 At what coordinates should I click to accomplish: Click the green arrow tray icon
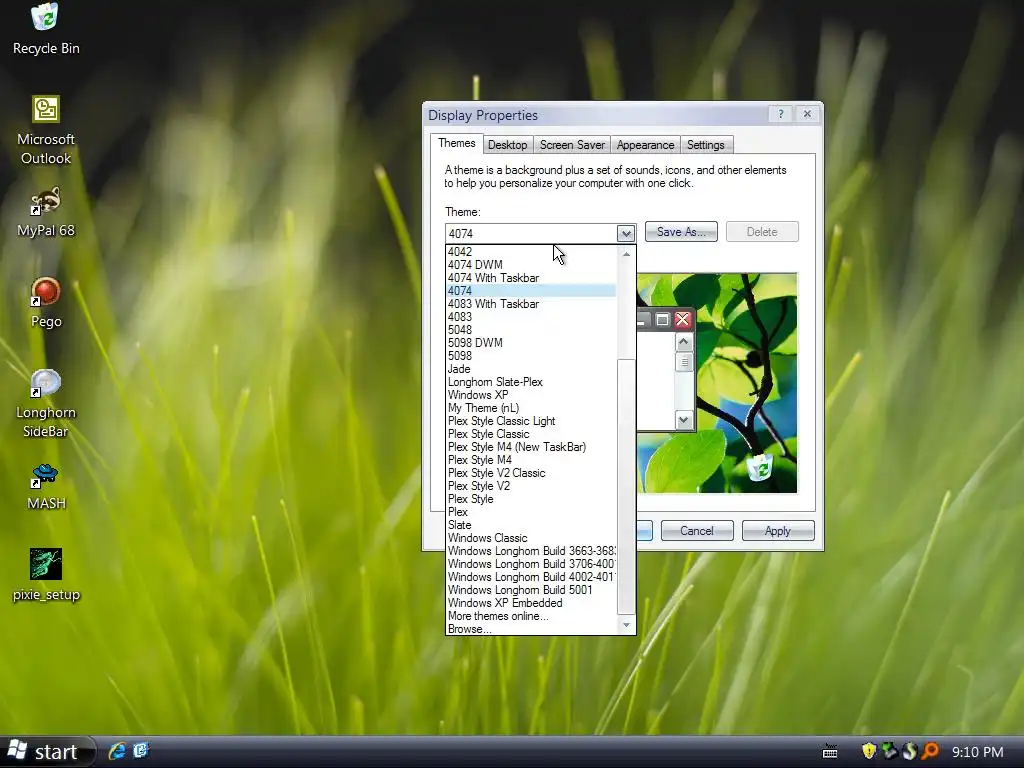click(x=889, y=751)
